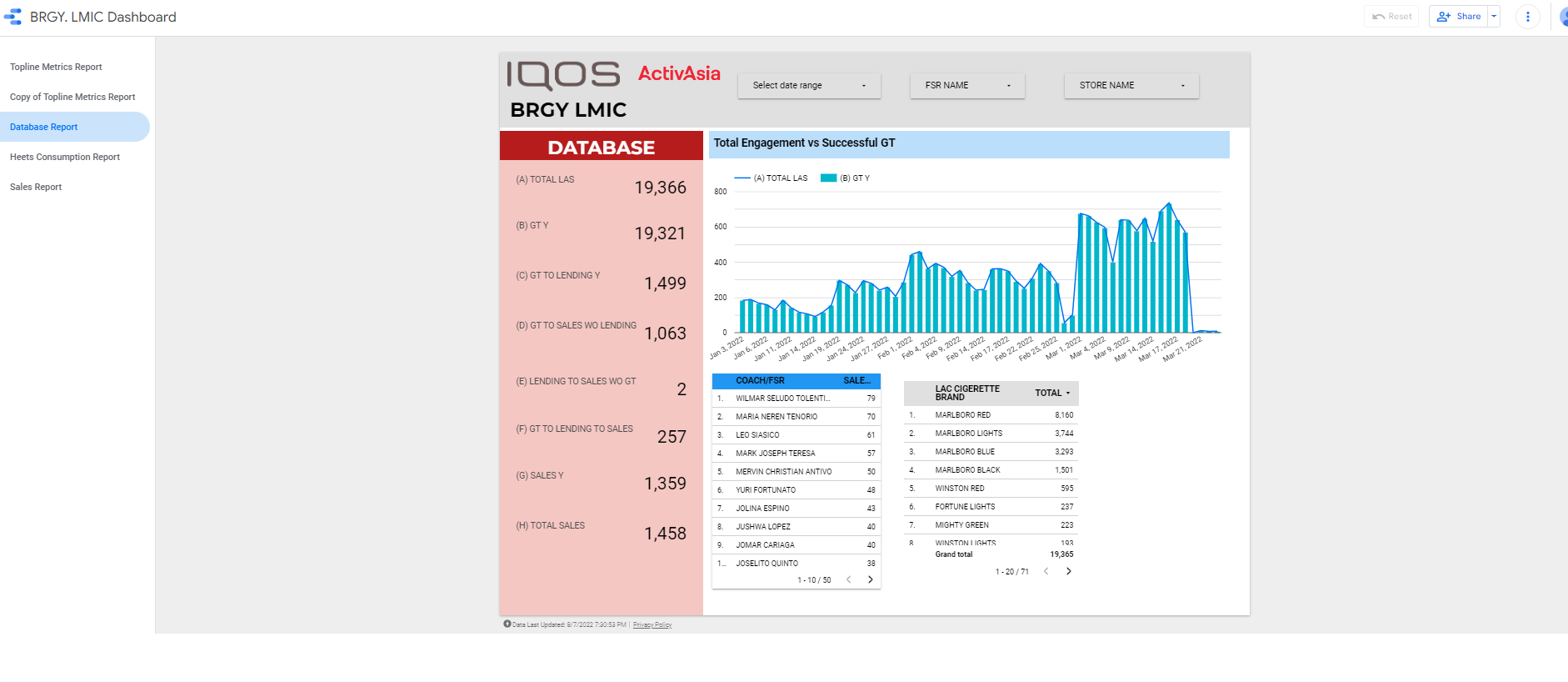The image size is (1568, 682).
Task: Click the GT TO LENDING TO SALES value 257
Action: coord(672,437)
